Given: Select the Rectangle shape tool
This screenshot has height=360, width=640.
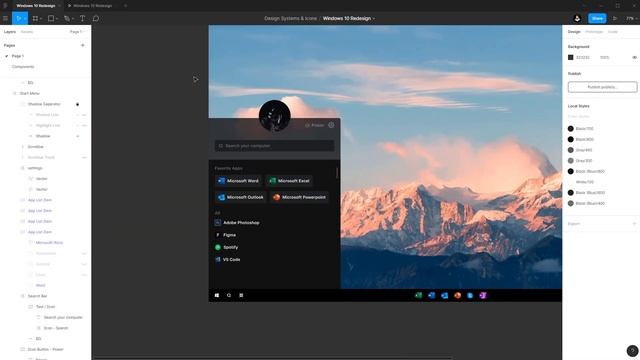Looking at the screenshot, I should click(51, 18).
